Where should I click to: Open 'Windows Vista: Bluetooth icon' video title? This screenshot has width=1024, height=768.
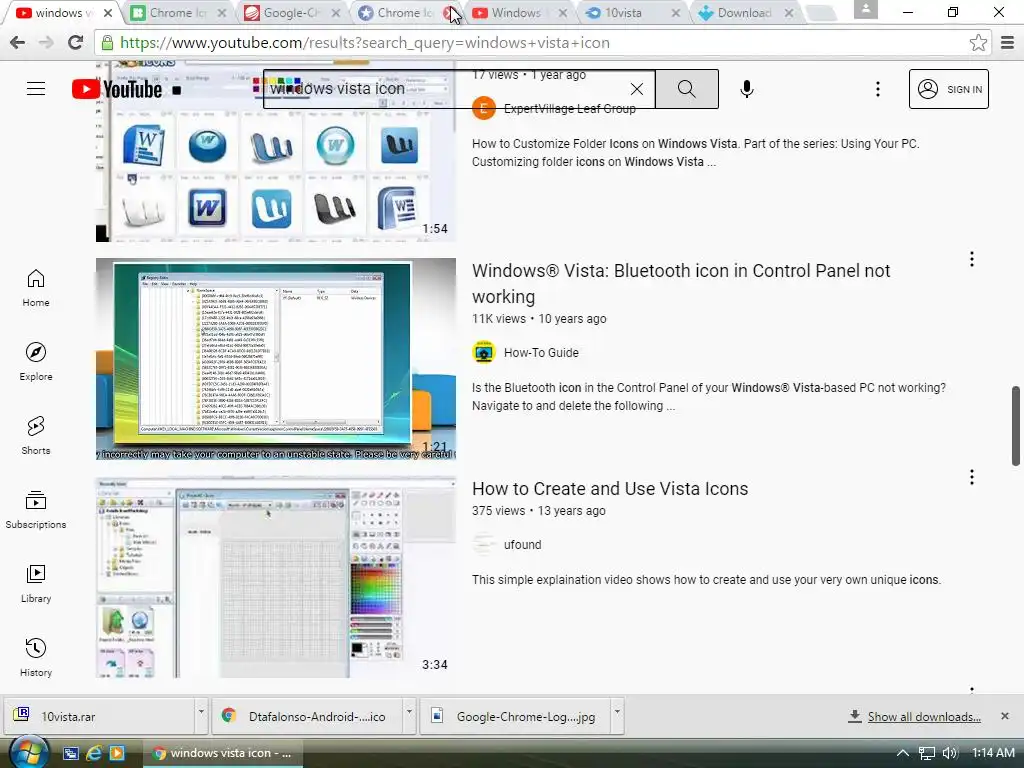pyautogui.click(x=681, y=283)
